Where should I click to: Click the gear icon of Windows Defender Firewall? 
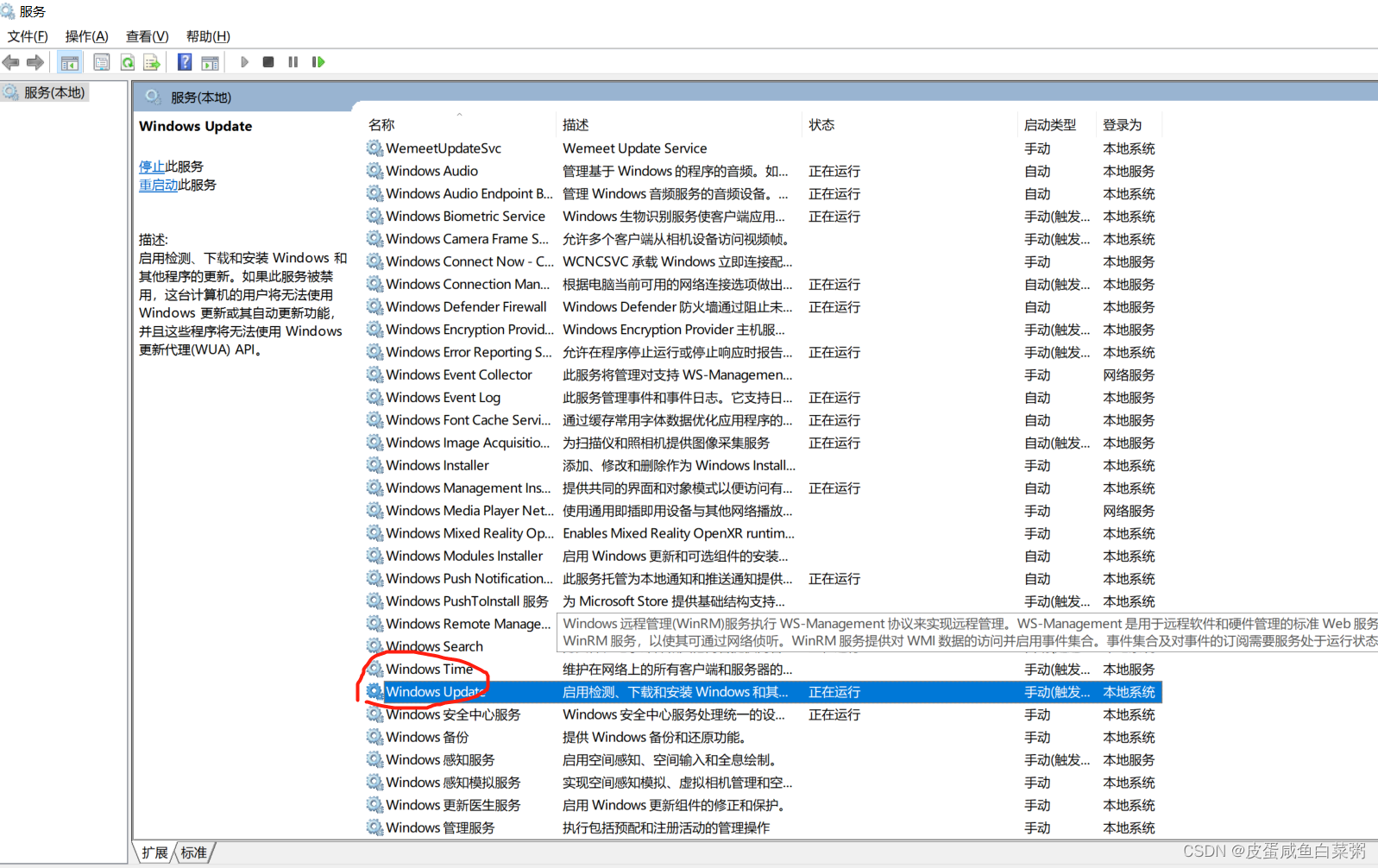374,307
